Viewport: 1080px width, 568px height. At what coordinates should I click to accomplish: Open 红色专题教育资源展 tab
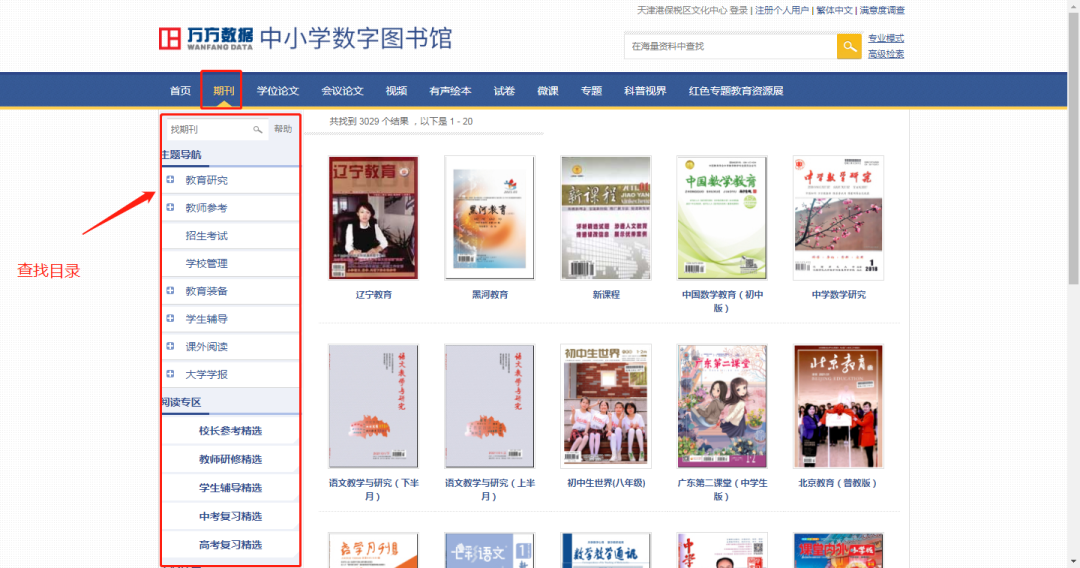click(736, 91)
